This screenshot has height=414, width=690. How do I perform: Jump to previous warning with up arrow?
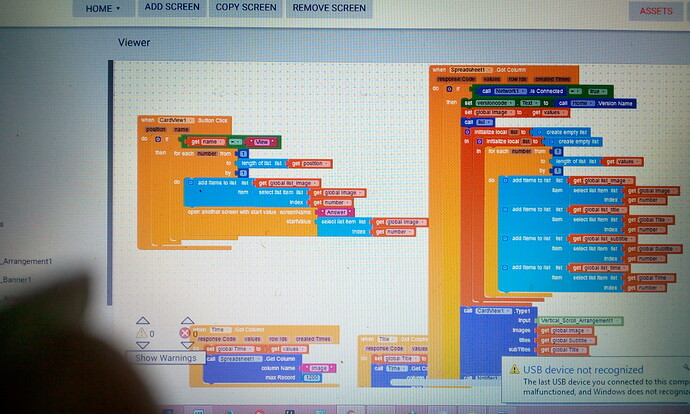tap(143, 320)
